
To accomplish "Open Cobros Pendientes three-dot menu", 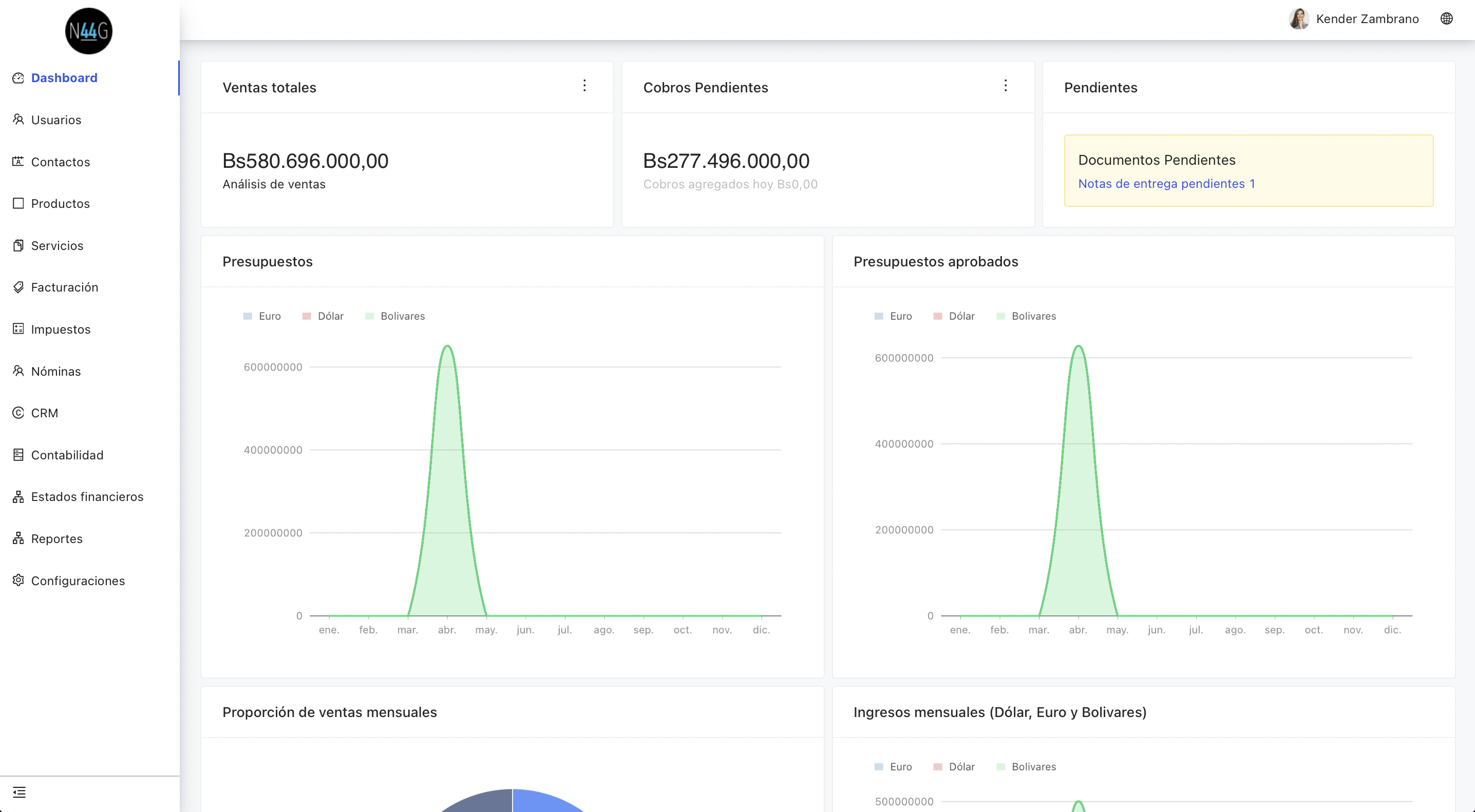I will (1006, 86).
